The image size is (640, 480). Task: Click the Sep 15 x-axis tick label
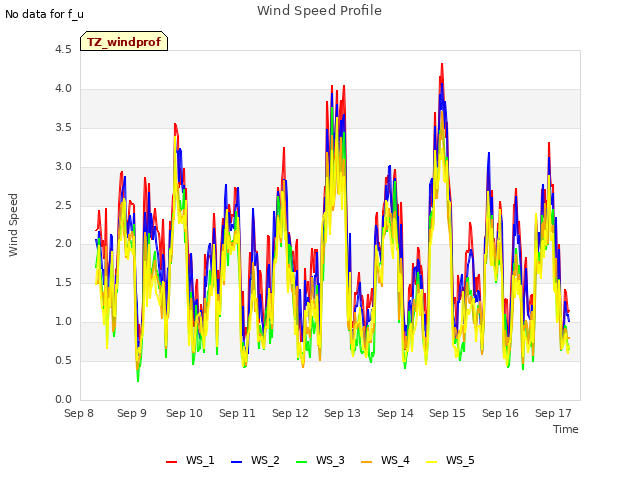[447, 413]
